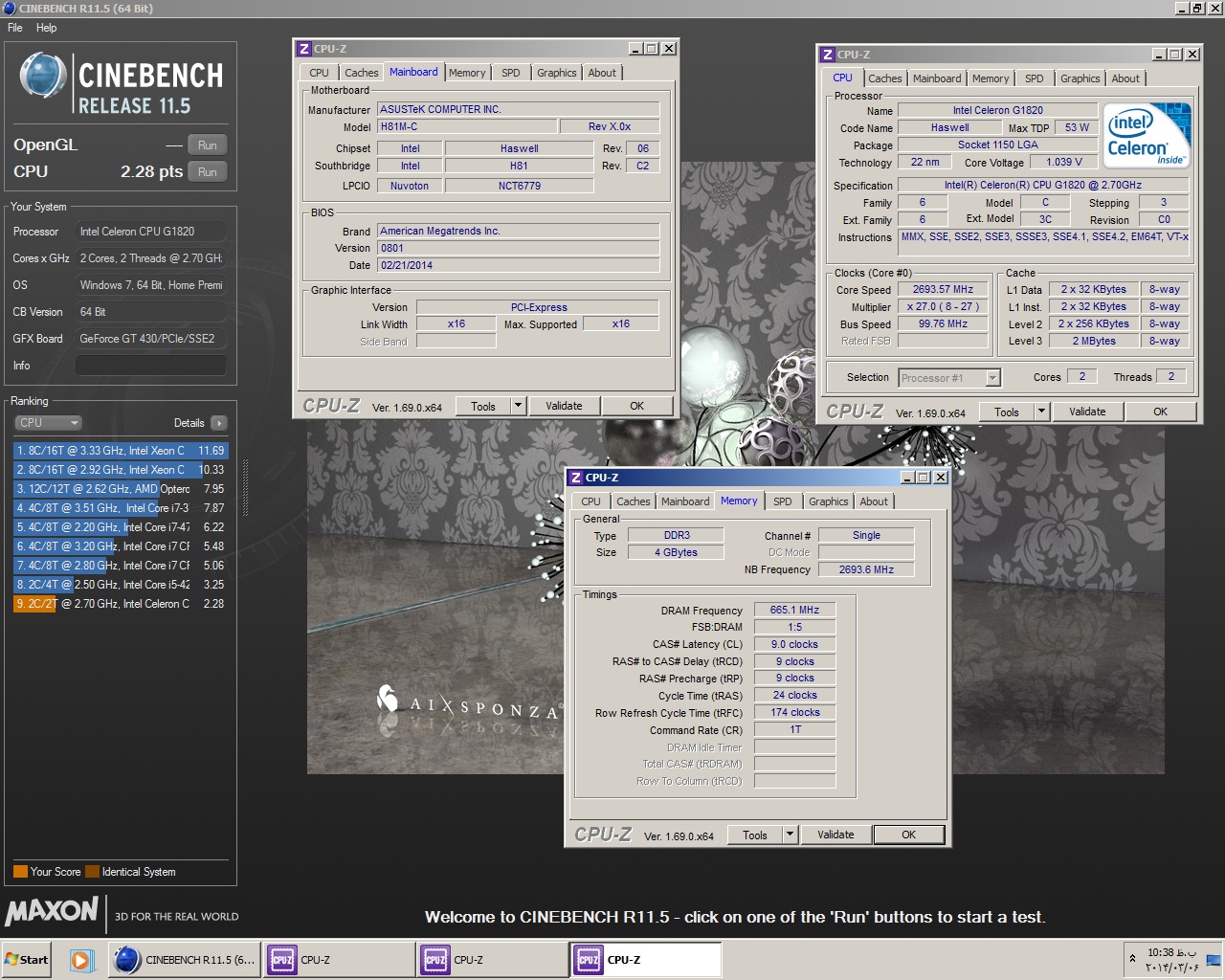
Task: Click the Info input field in Your System
Action: [x=150, y=366]
